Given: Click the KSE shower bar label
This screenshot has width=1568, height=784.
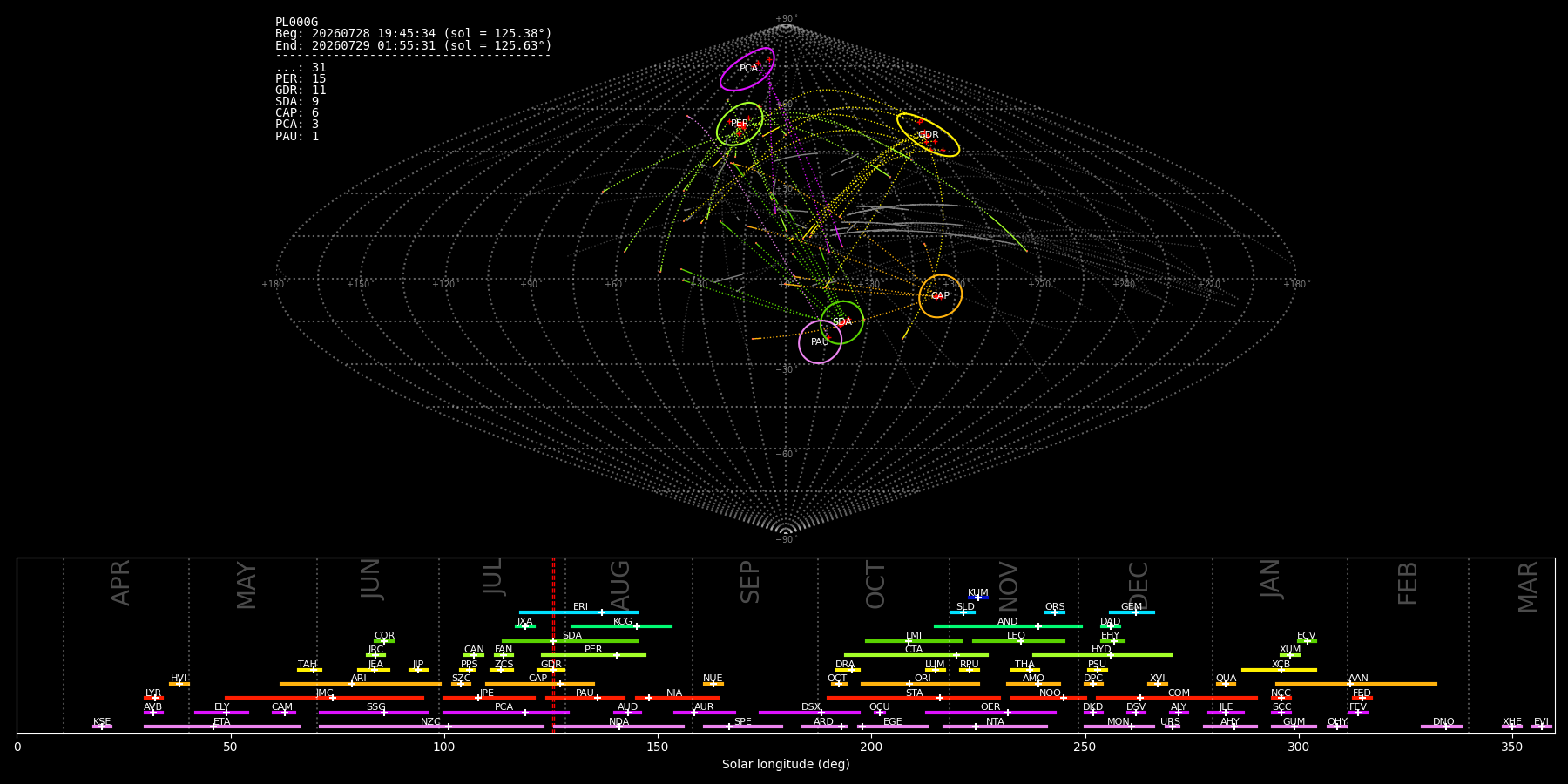Looking at the screenshot, I should [x=102, y=722].
